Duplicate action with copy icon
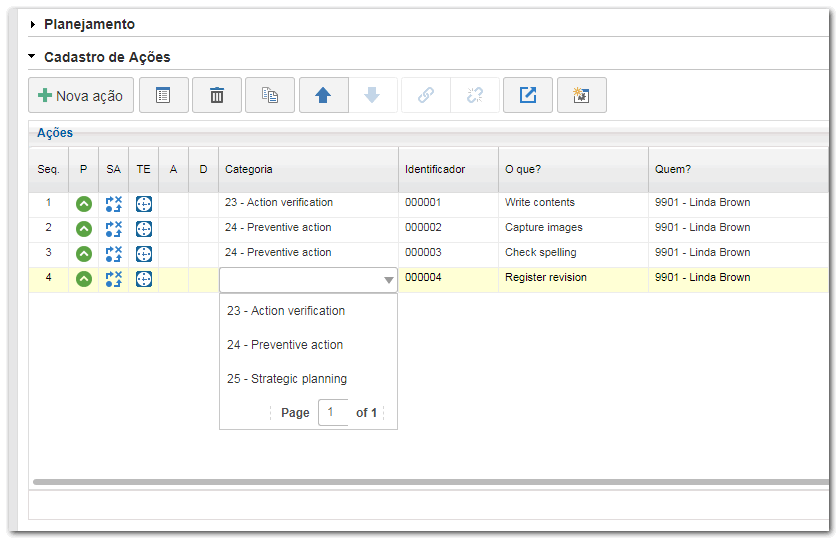This screenshot has height=541, width=839. point(270,95)
